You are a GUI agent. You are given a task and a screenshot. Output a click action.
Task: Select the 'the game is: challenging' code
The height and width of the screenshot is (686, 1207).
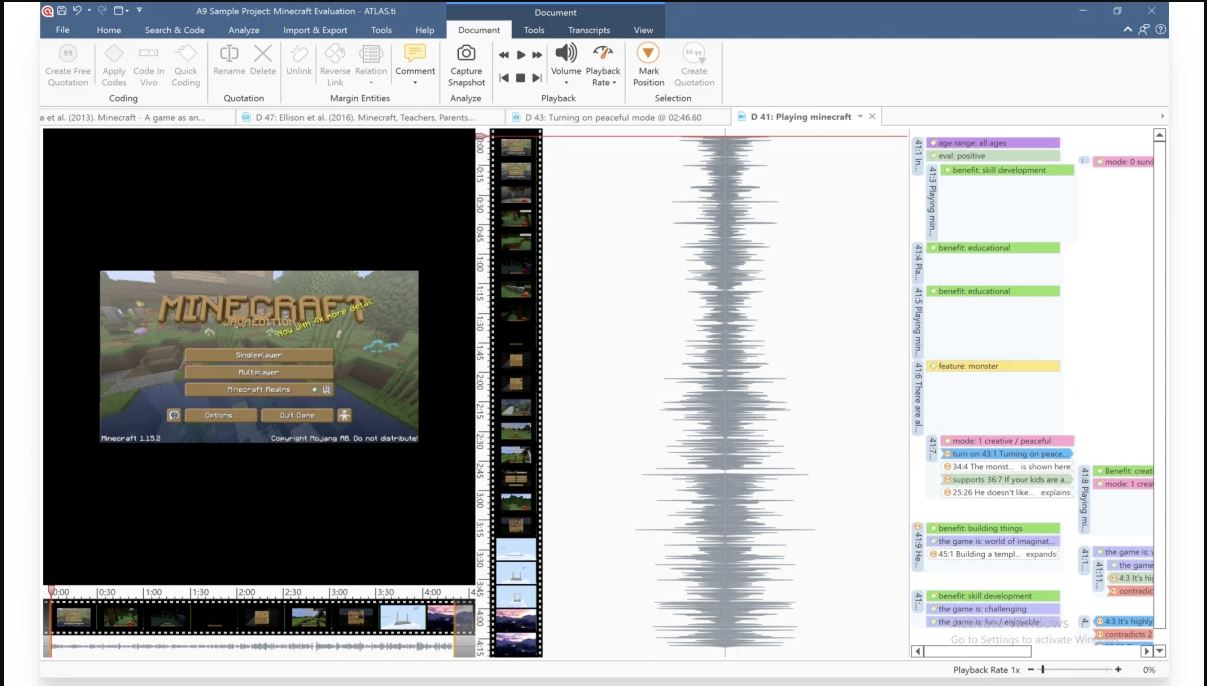(x=992, y=609)
